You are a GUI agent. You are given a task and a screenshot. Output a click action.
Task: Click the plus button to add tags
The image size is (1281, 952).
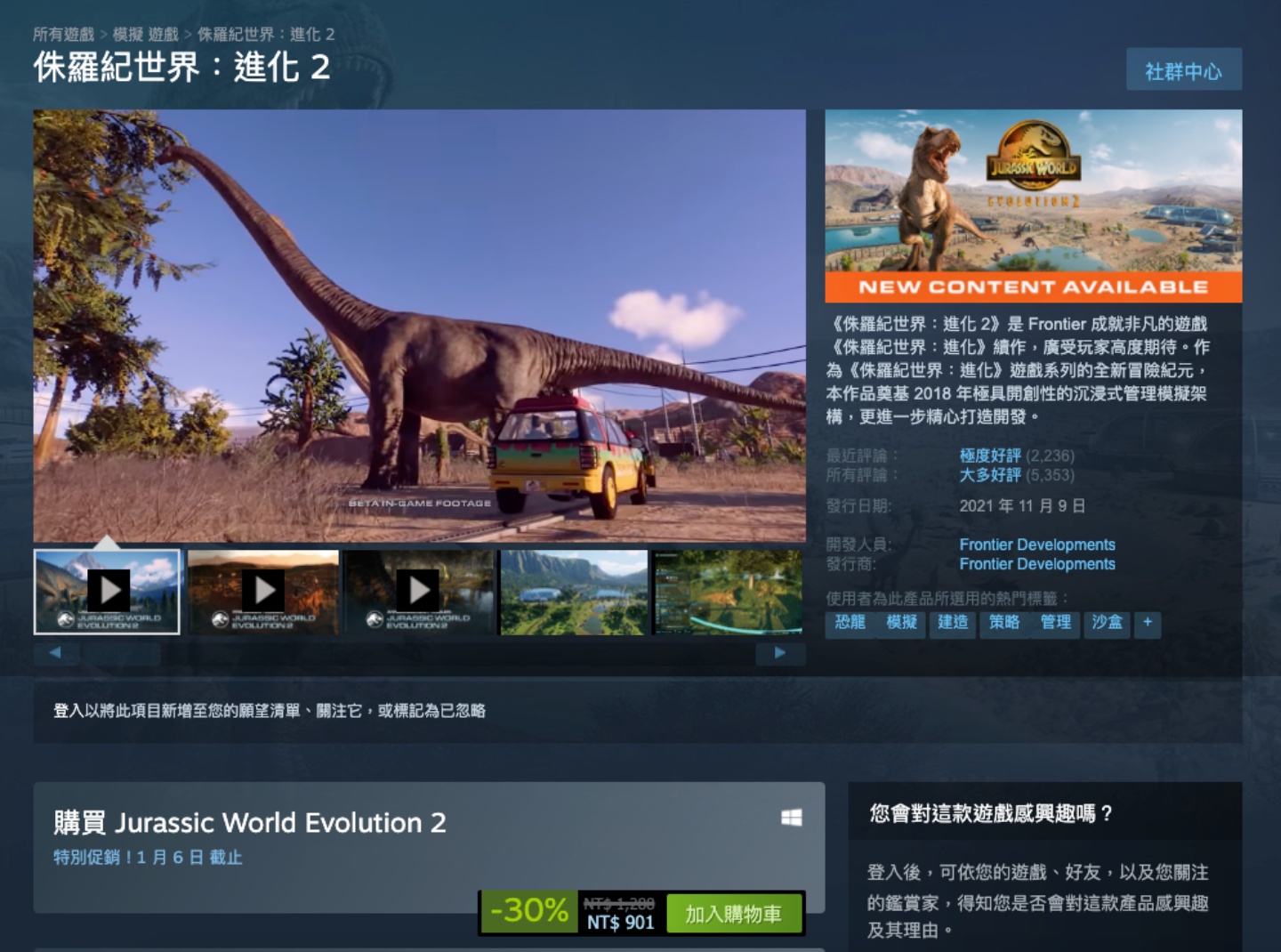pos(1148,623)
